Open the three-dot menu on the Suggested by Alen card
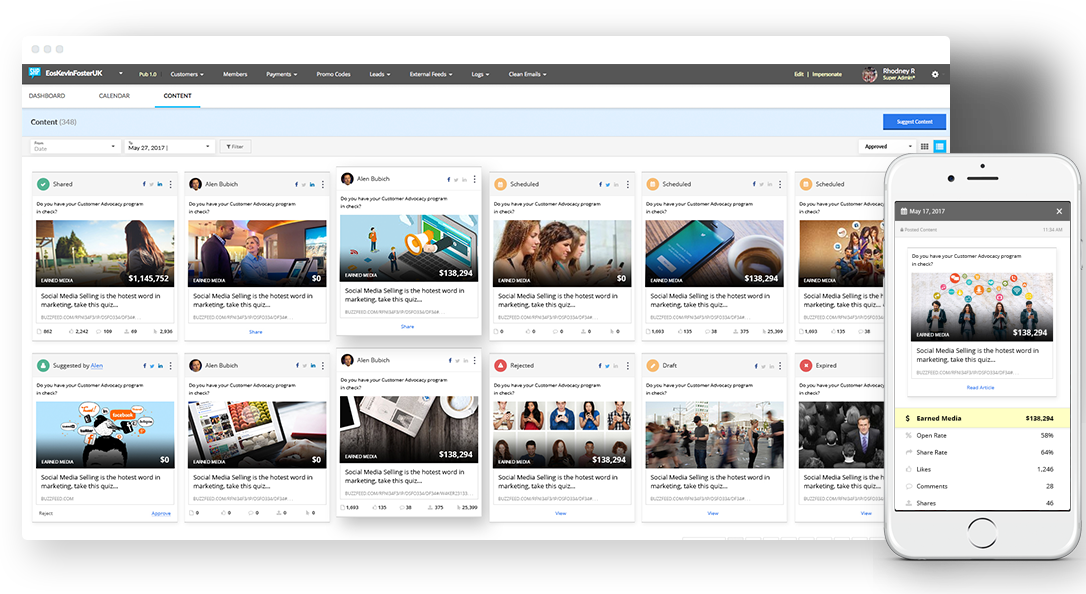This screenshot has height=594, width=1086. 170,366
